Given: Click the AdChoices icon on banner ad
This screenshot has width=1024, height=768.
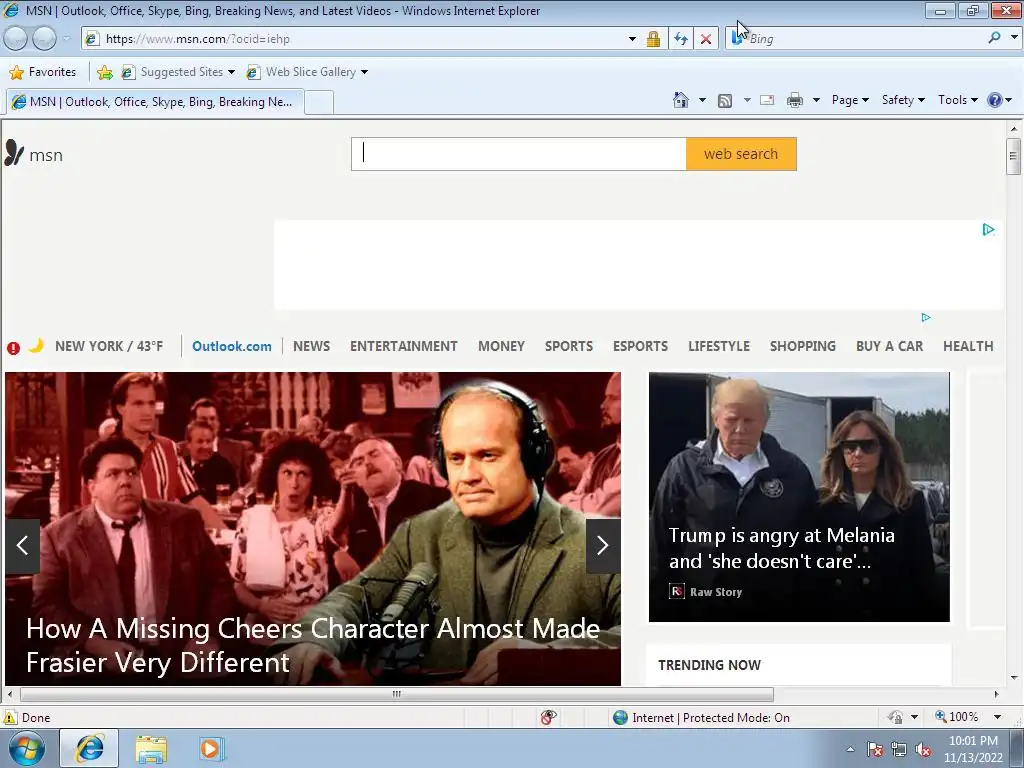Looking at the screenshot, I should click(988, 229).
